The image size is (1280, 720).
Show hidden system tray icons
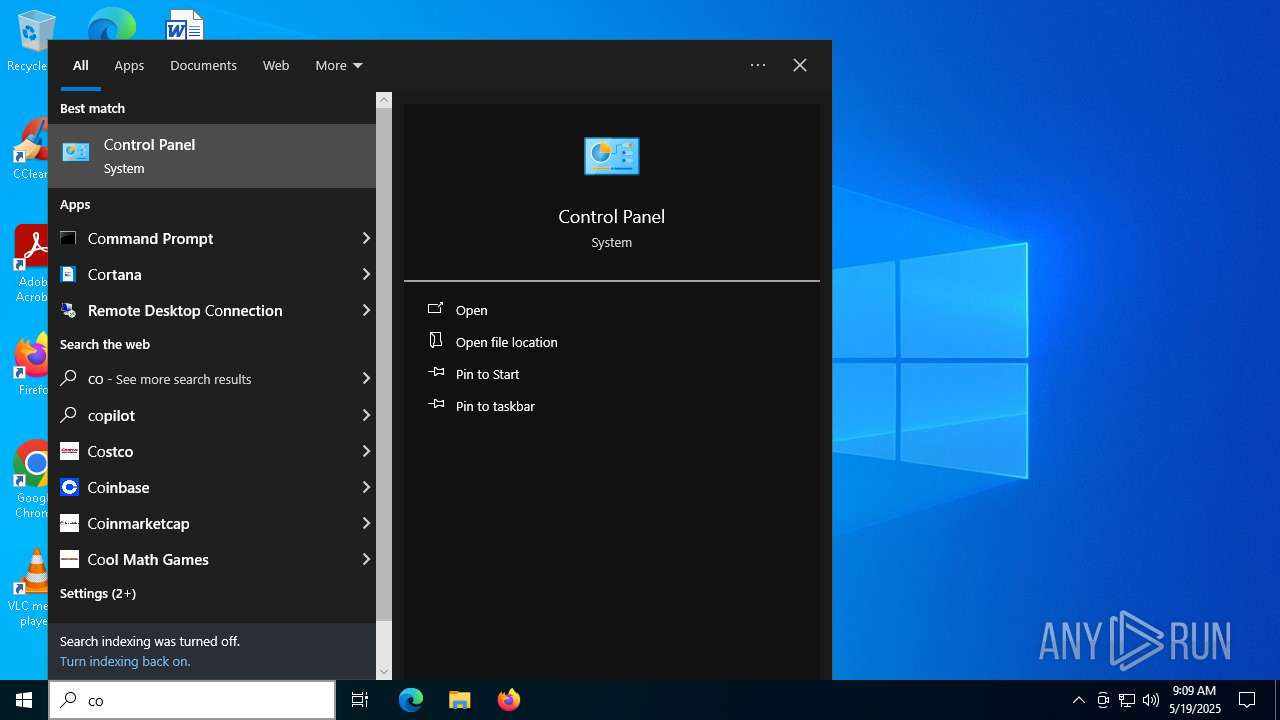pyautogui.click(x=1078, y=700)
